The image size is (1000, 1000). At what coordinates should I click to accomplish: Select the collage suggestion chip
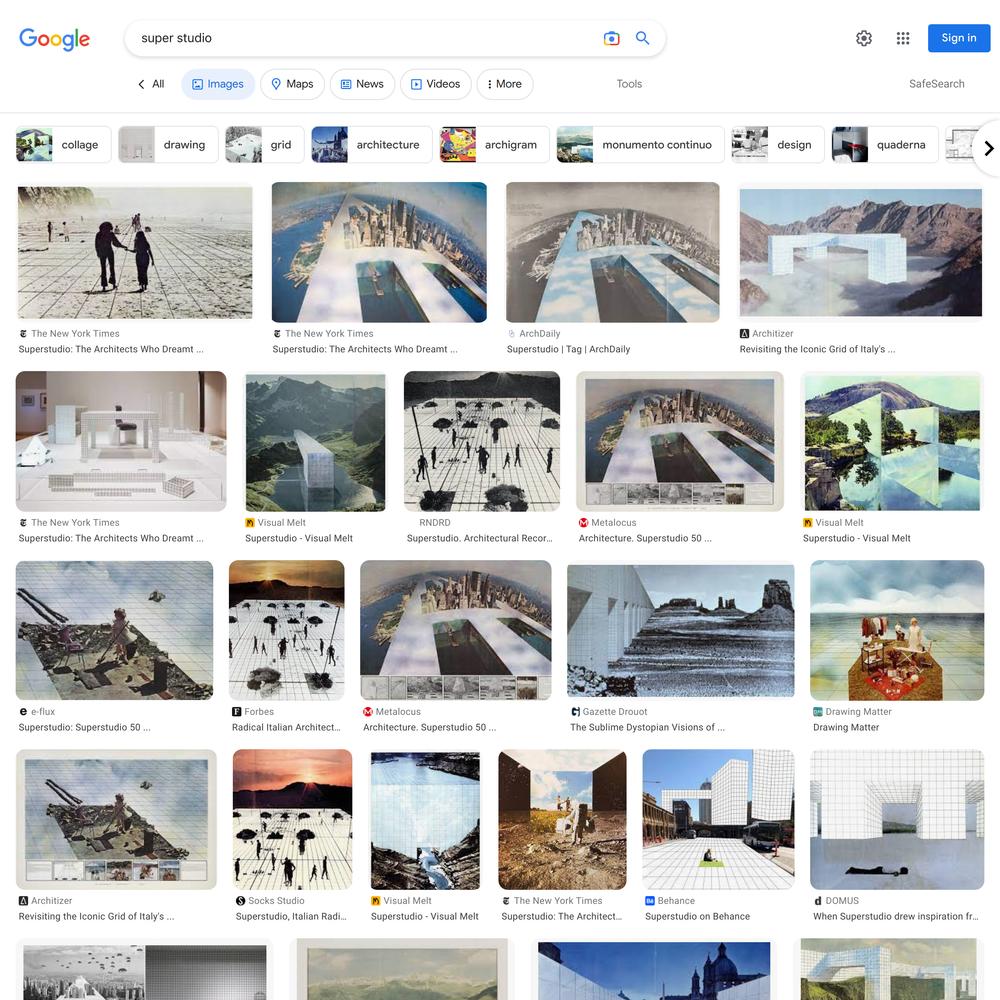click(x=64, y=145)
